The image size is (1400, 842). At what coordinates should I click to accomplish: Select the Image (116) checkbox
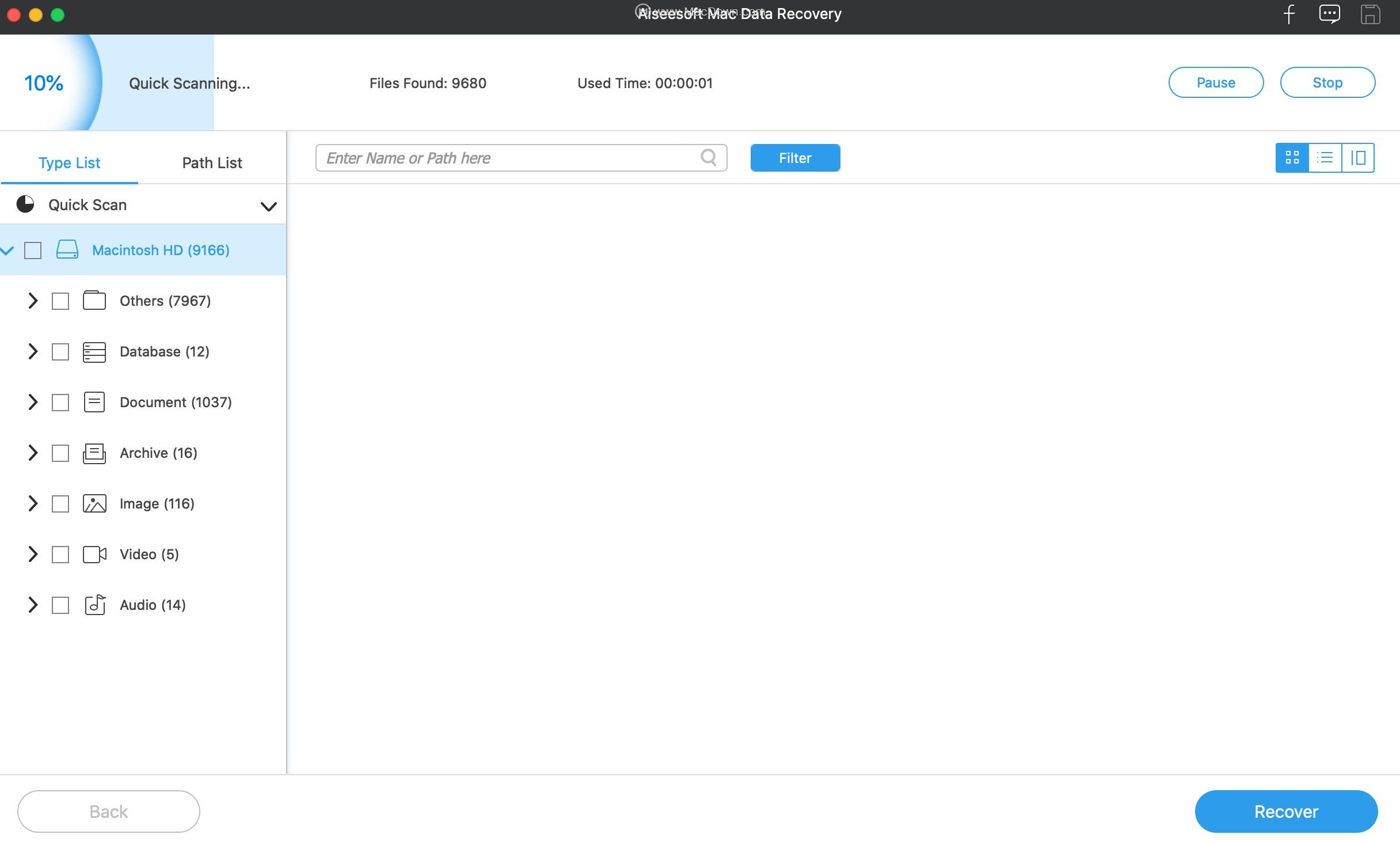pos(60,504)
